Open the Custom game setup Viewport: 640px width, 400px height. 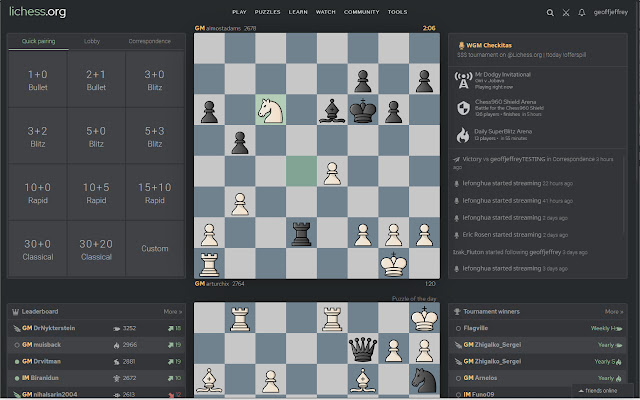tap(155, 249)
